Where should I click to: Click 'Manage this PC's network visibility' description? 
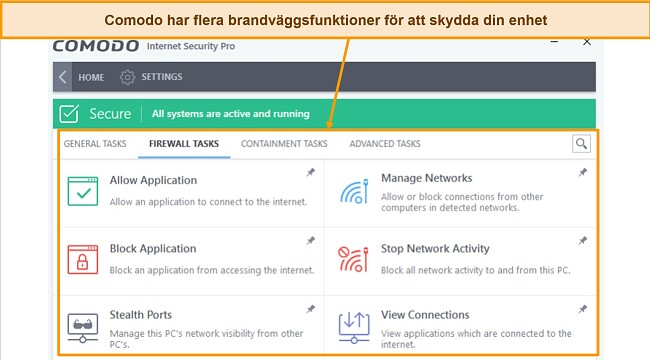pyautogui.click(x=206, y=339)
